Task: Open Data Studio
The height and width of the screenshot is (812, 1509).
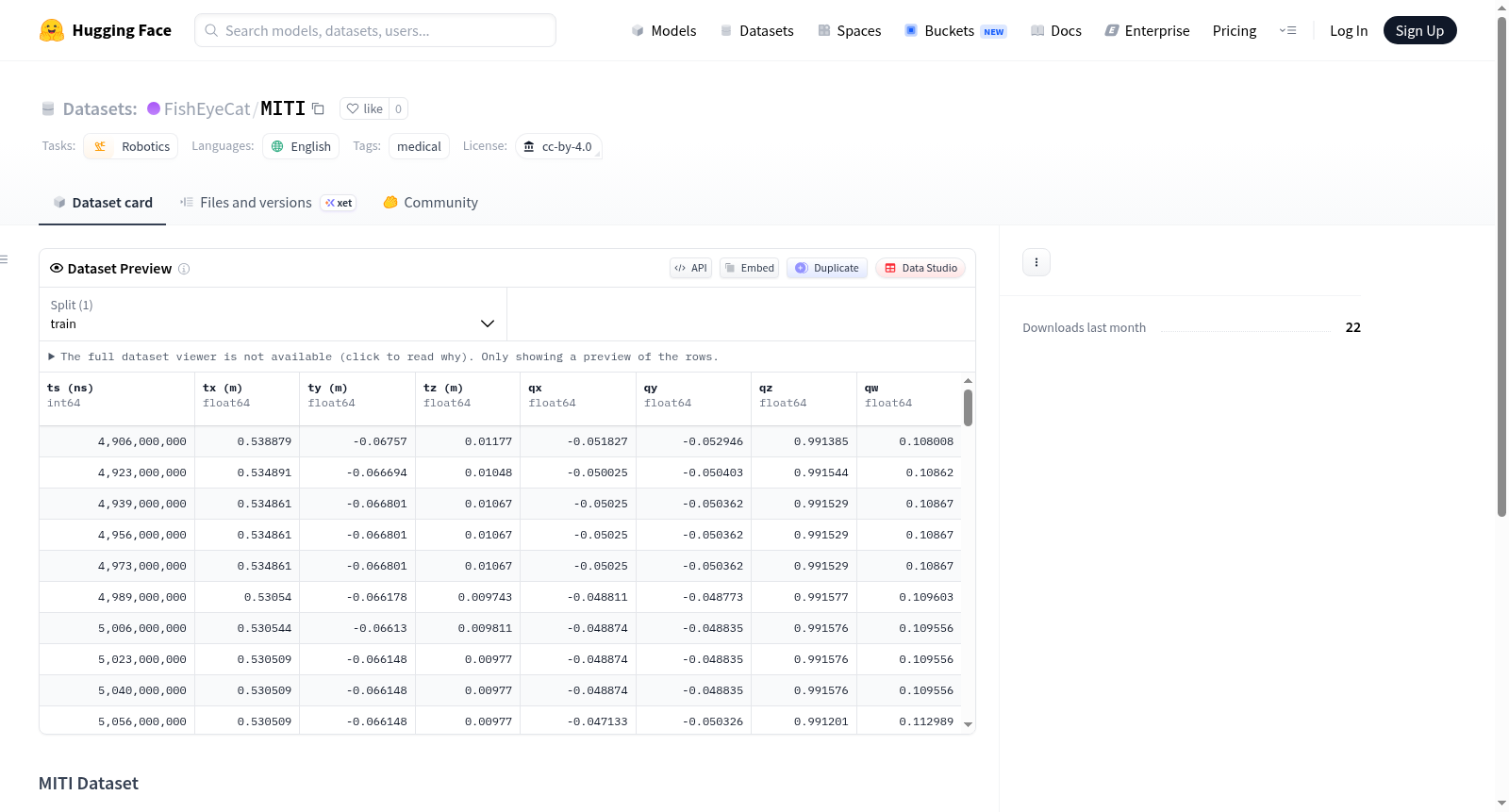Action: click(920, 268)
